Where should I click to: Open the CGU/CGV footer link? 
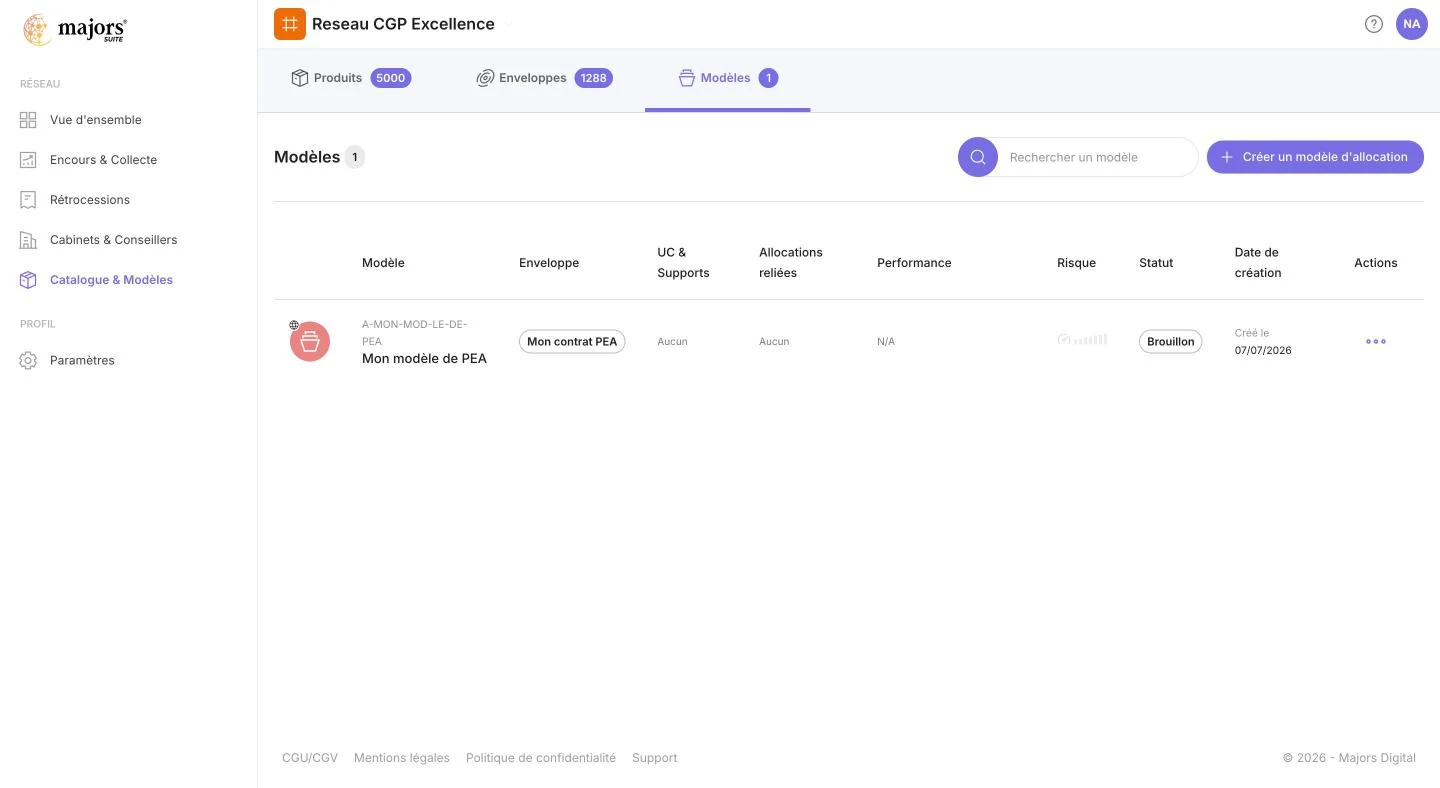[x=310, y=758]
